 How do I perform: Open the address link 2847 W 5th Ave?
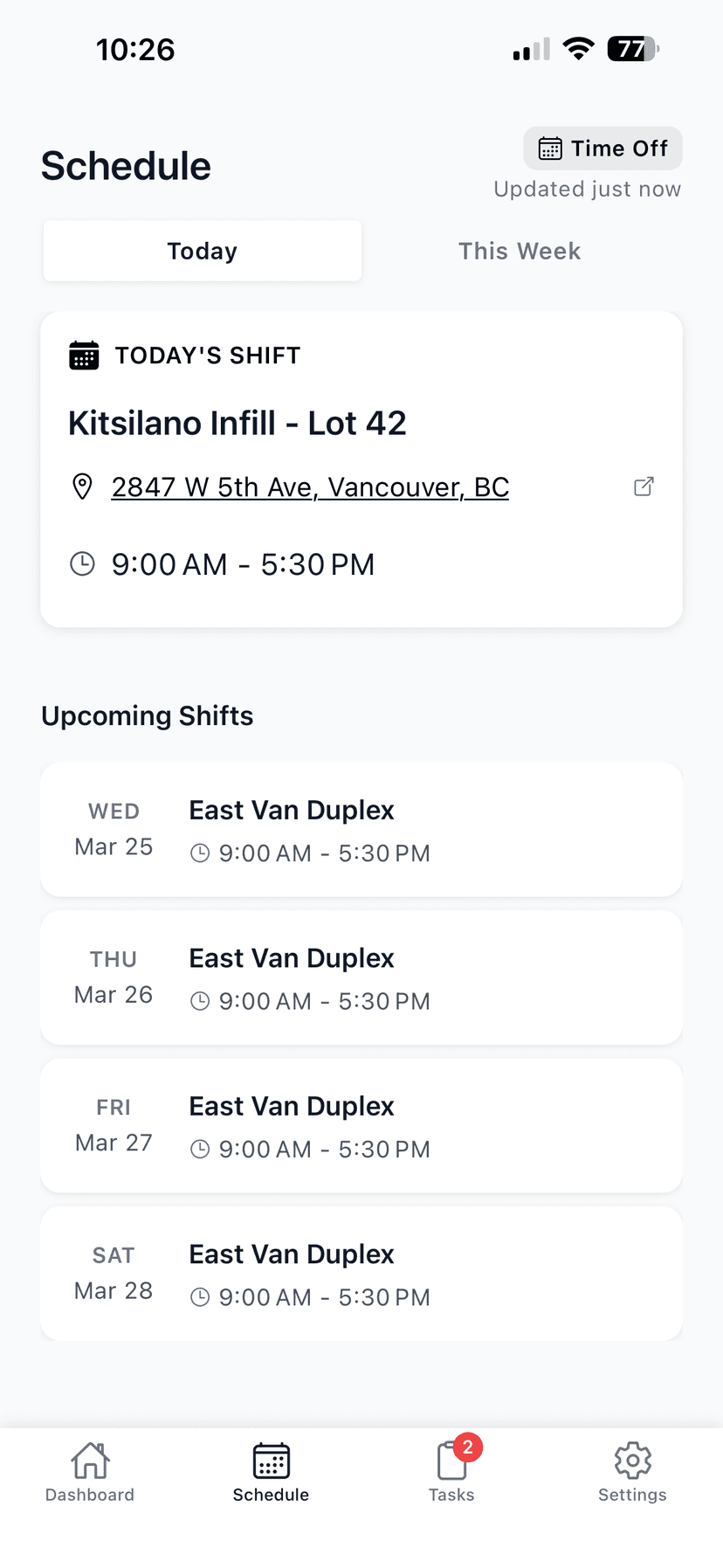[x=310, y=487]
